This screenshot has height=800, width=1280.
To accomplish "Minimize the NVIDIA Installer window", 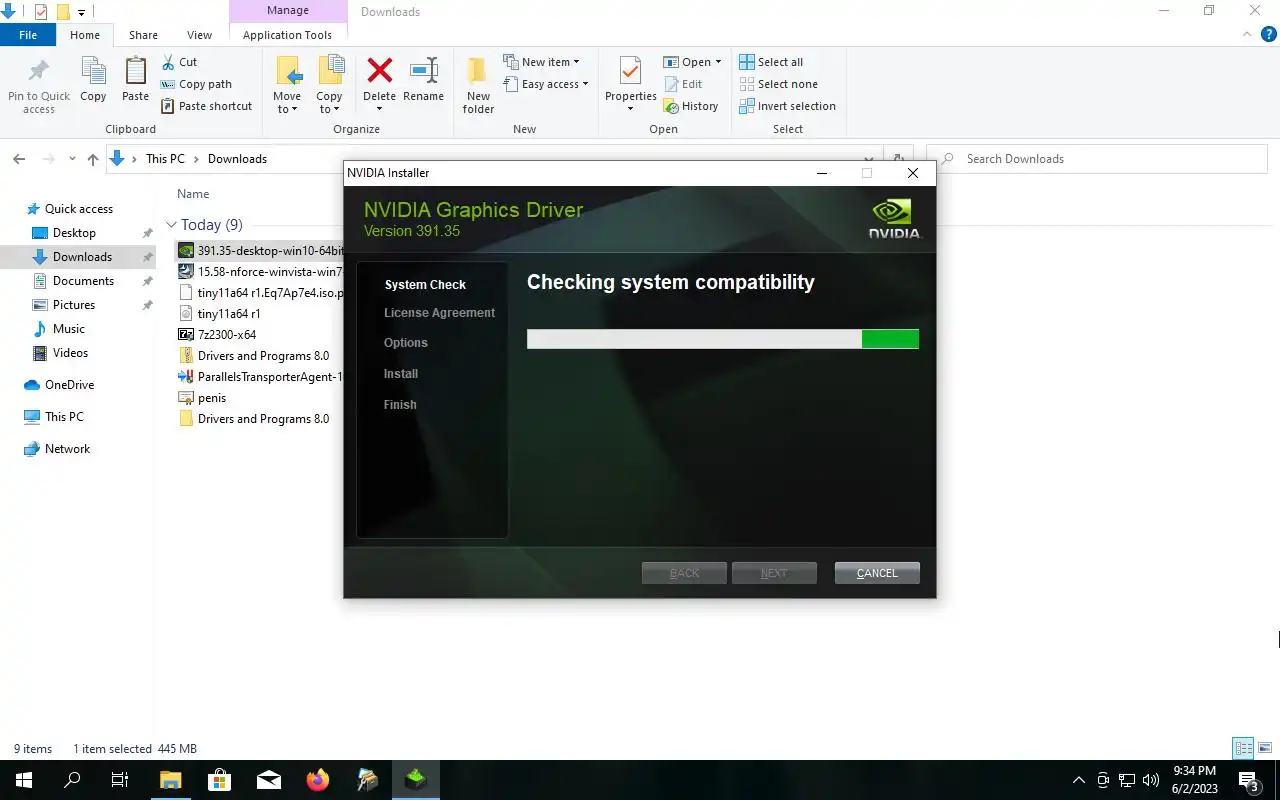I will (x=822, y=173).
